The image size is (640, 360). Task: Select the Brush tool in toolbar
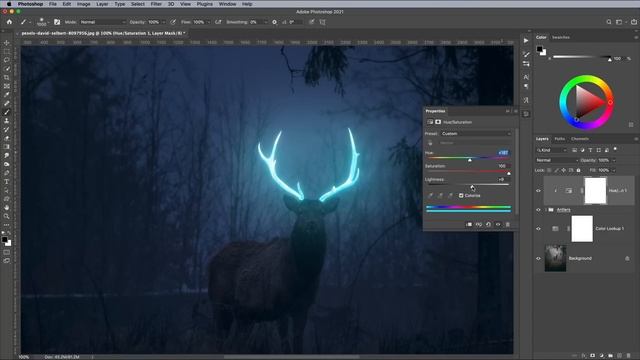7,112
